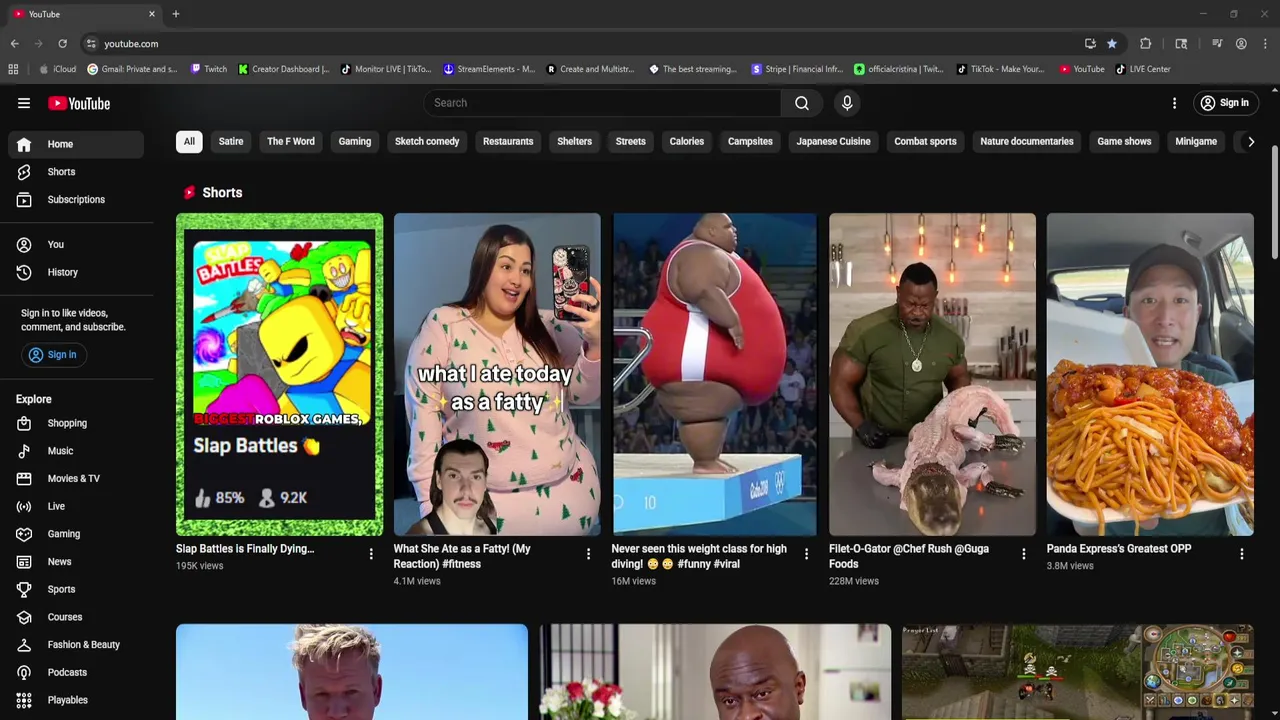Reload the page in browser toolbar
The image size is (1280, 720).
[62, 44]
